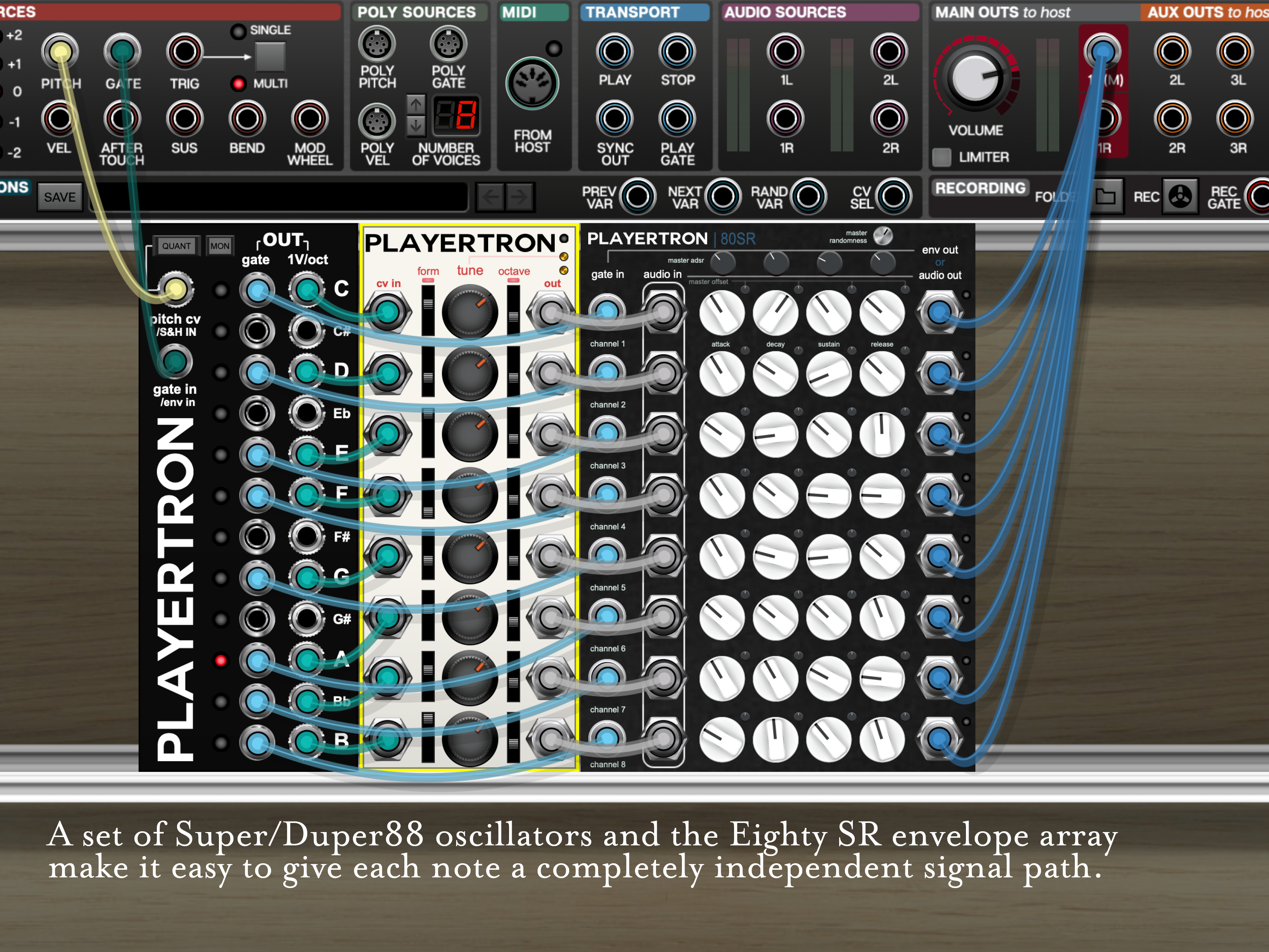
Task: Increase number of voices with up arrow
Action: 416,104
